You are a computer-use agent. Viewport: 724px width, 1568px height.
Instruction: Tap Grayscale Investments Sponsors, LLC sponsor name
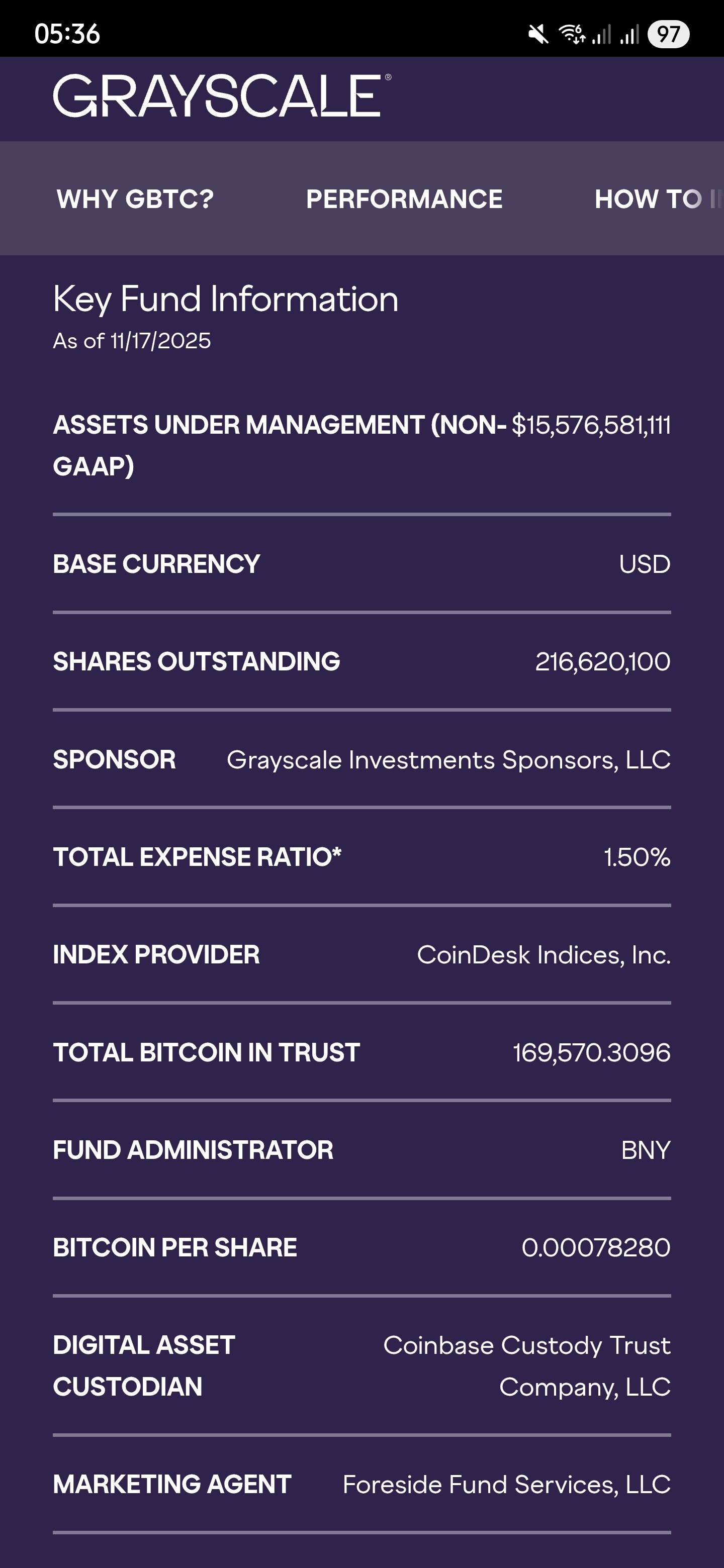(448, 760)
